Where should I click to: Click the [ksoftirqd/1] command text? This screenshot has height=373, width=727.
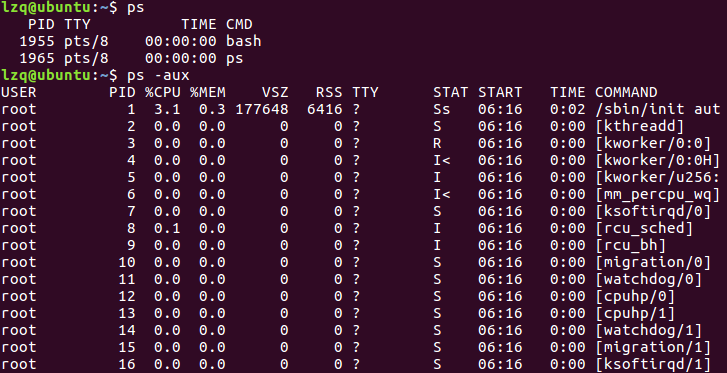point(653,364)
